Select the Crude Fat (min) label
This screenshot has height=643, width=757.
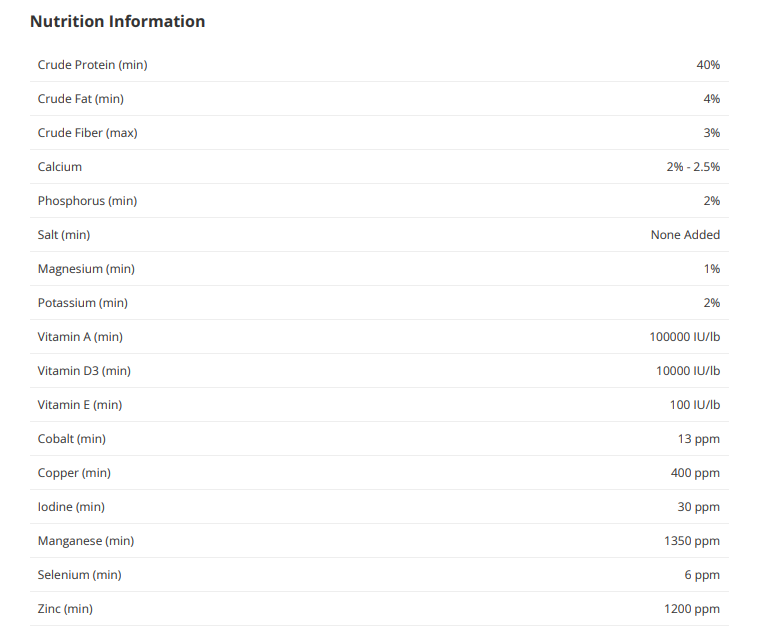coord(81,99)
